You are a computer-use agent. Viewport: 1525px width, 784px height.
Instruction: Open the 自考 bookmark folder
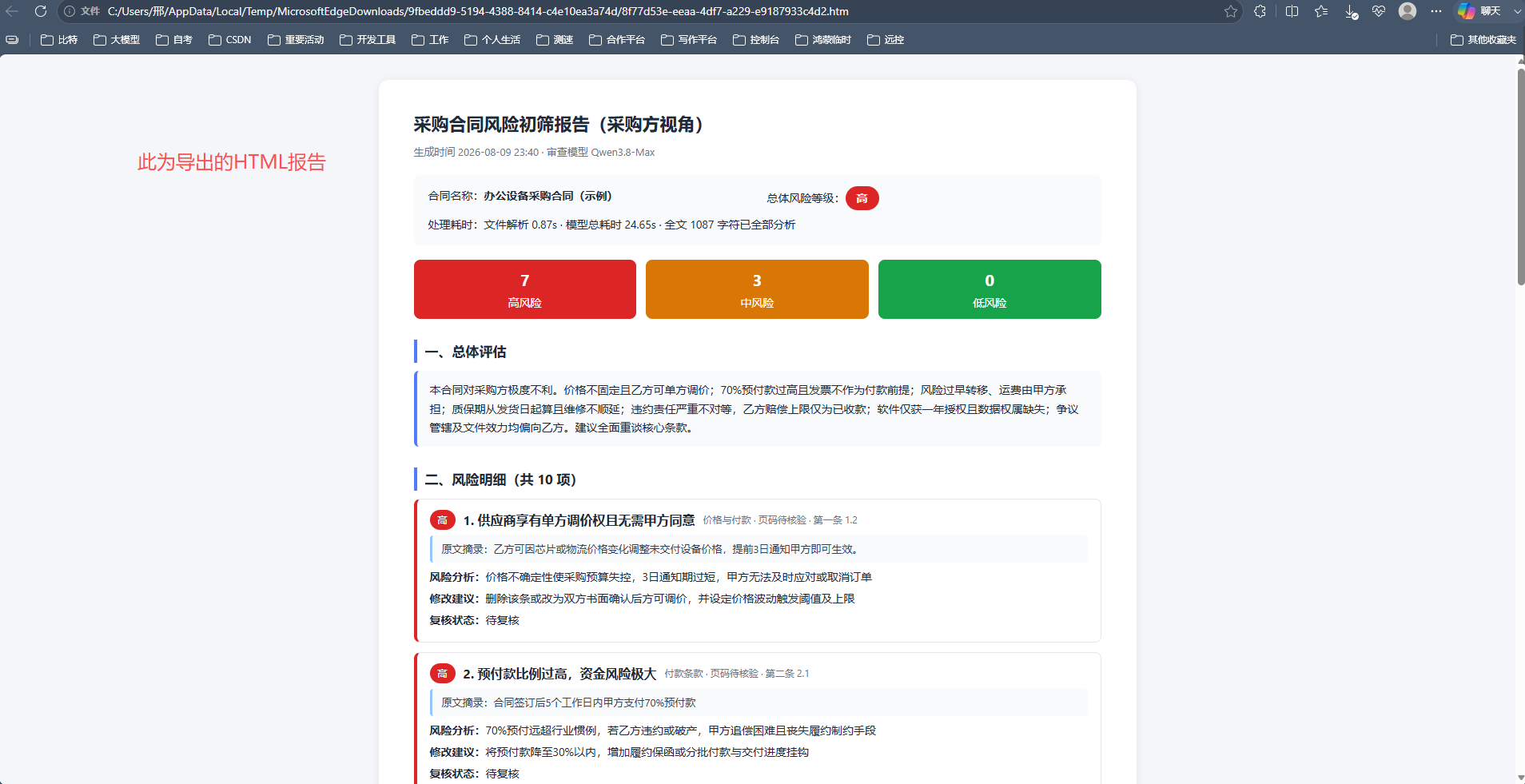tap(174, 39)
